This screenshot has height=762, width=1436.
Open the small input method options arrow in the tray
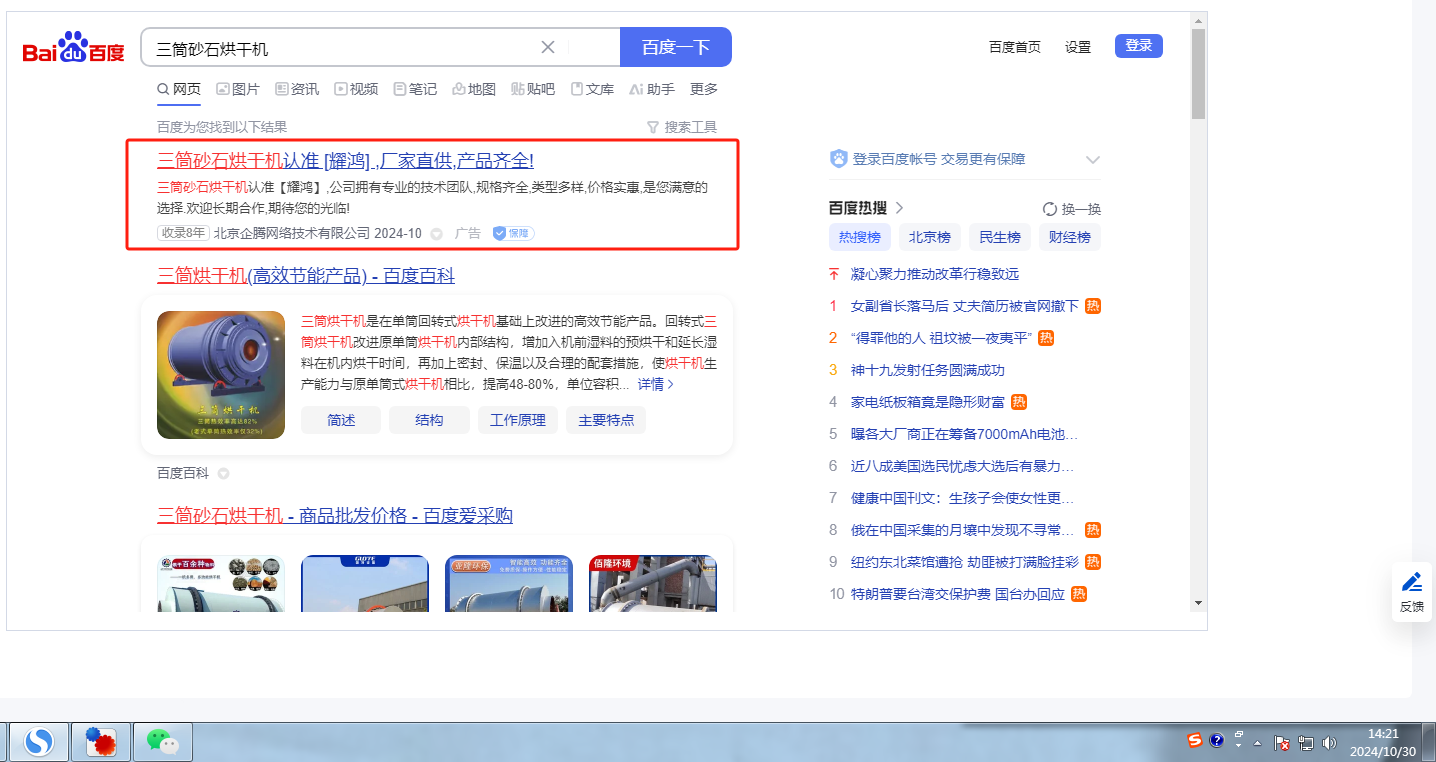click(1239, 746)
